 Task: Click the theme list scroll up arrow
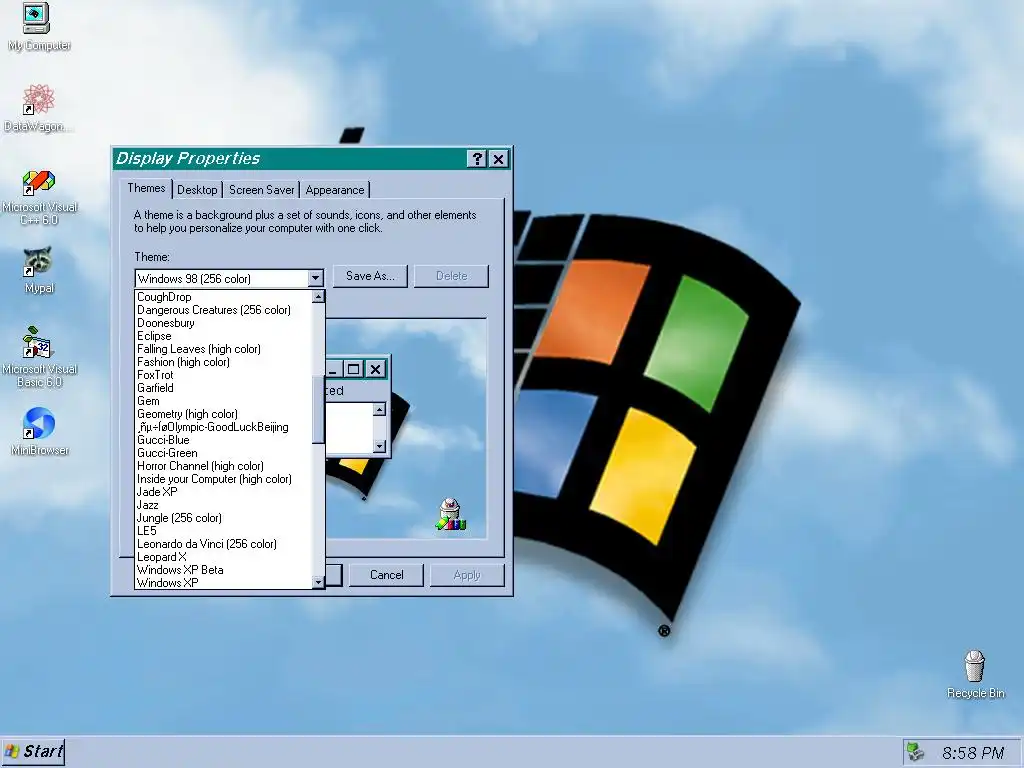[x=318, y=296]
